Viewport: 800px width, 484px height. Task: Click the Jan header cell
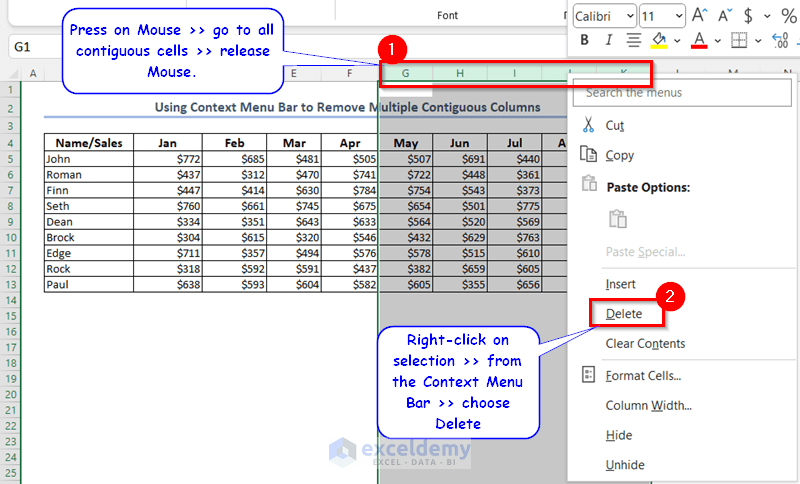(167, 143)
